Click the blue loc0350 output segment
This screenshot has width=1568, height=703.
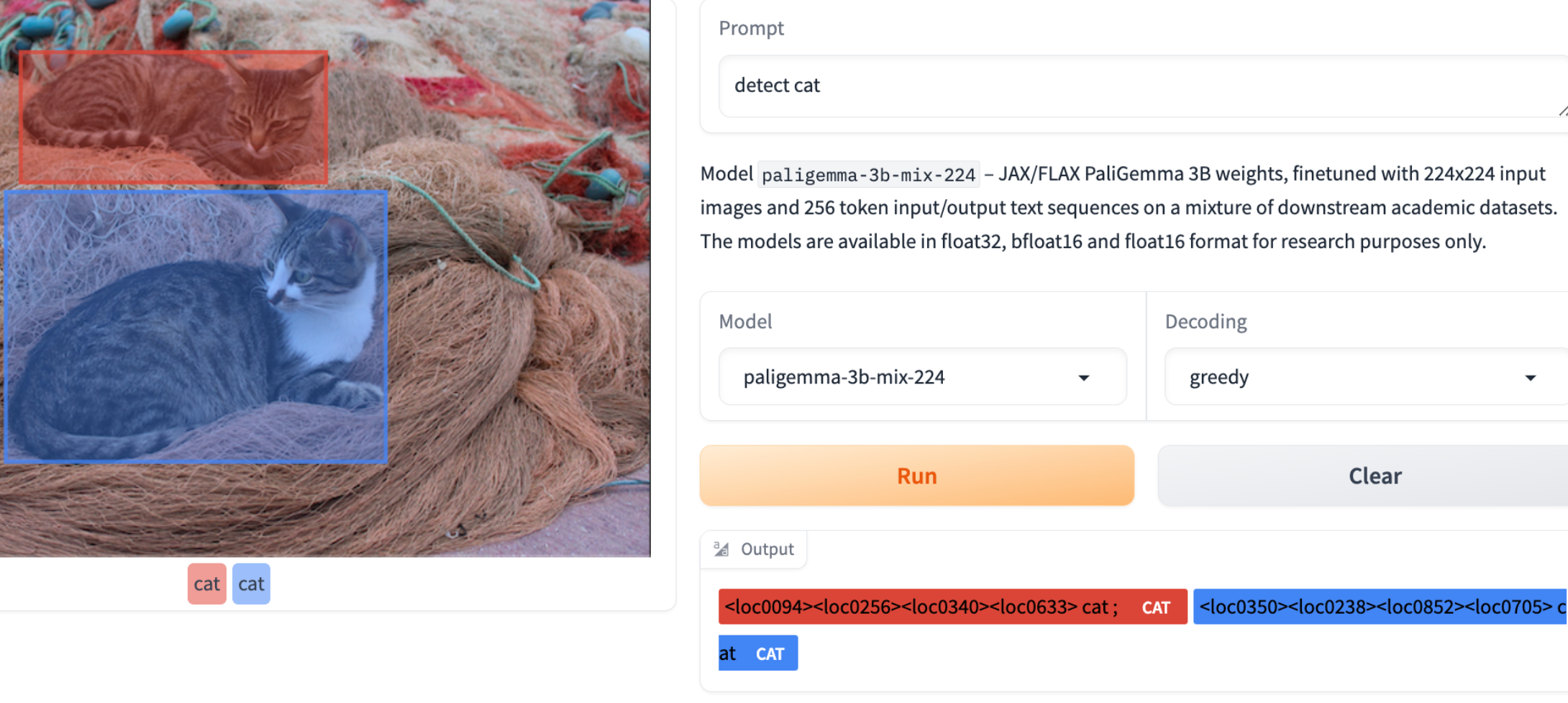[1380, 607]
